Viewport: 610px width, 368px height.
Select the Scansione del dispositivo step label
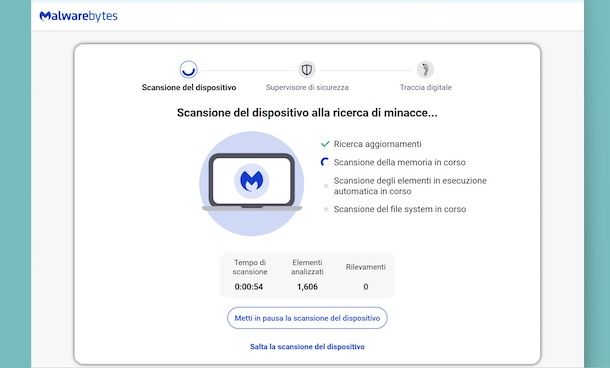click(189, 88)
